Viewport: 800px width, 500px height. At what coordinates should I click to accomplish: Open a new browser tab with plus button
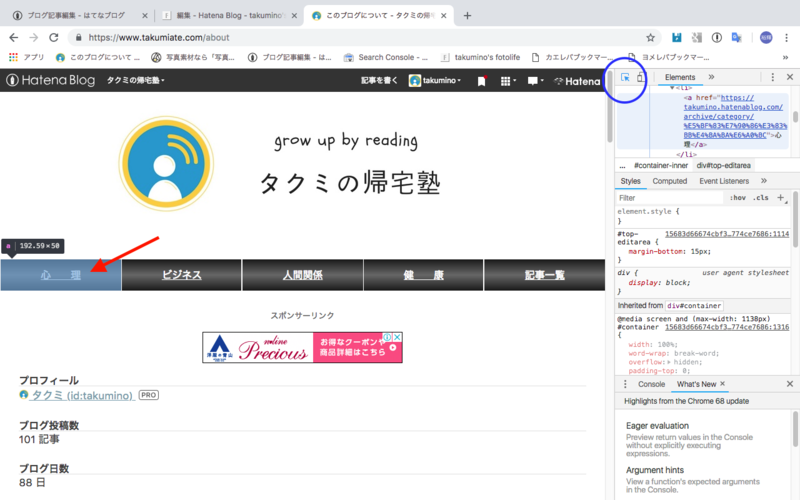[x=467, y=15]
